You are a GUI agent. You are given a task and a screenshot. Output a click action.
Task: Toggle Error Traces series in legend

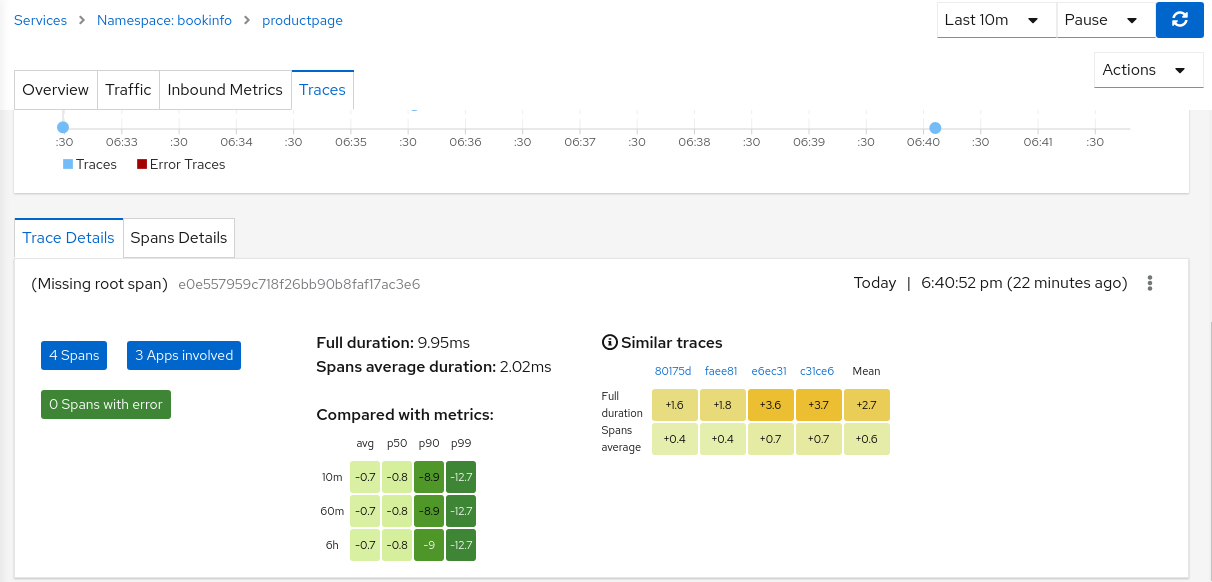click(181, 164)
